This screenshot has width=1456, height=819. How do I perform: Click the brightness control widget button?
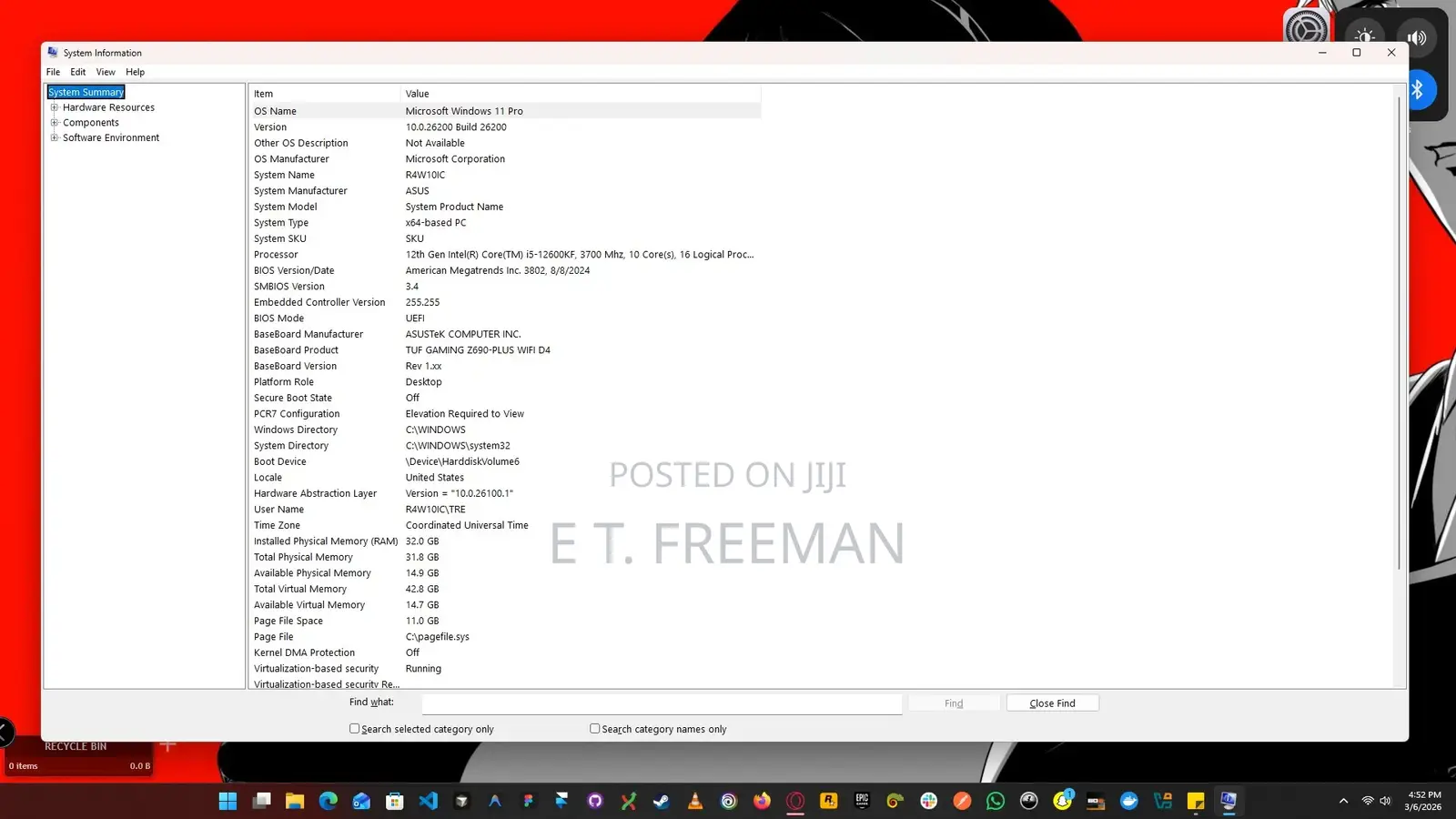(x=1364, y=37)
